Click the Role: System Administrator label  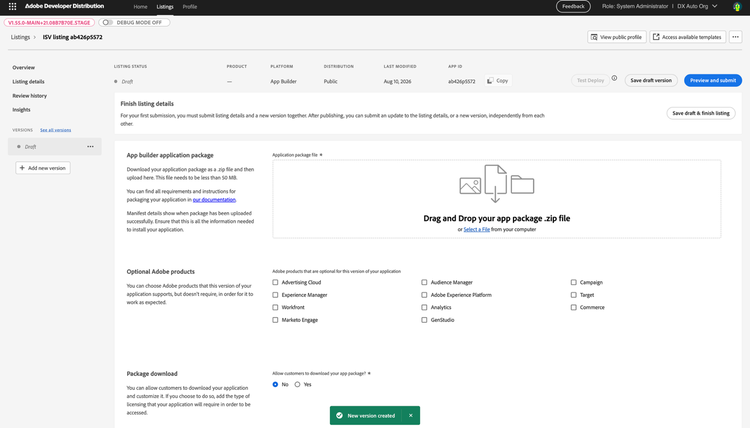coord(635,6)
